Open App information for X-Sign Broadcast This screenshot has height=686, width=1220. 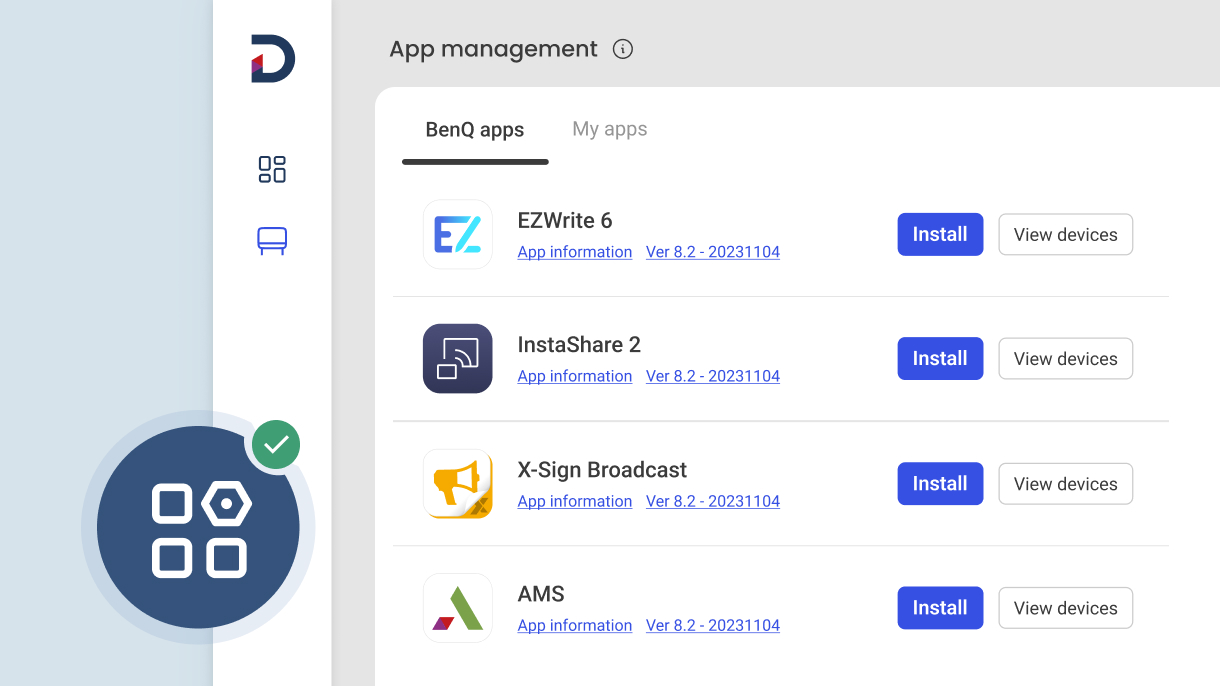[574, 501]
